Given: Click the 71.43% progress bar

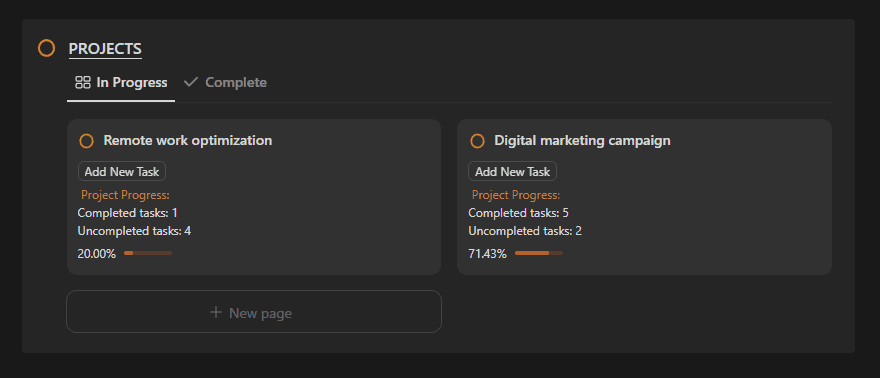Looking at the screenshot, I should [x=539, y=253].
